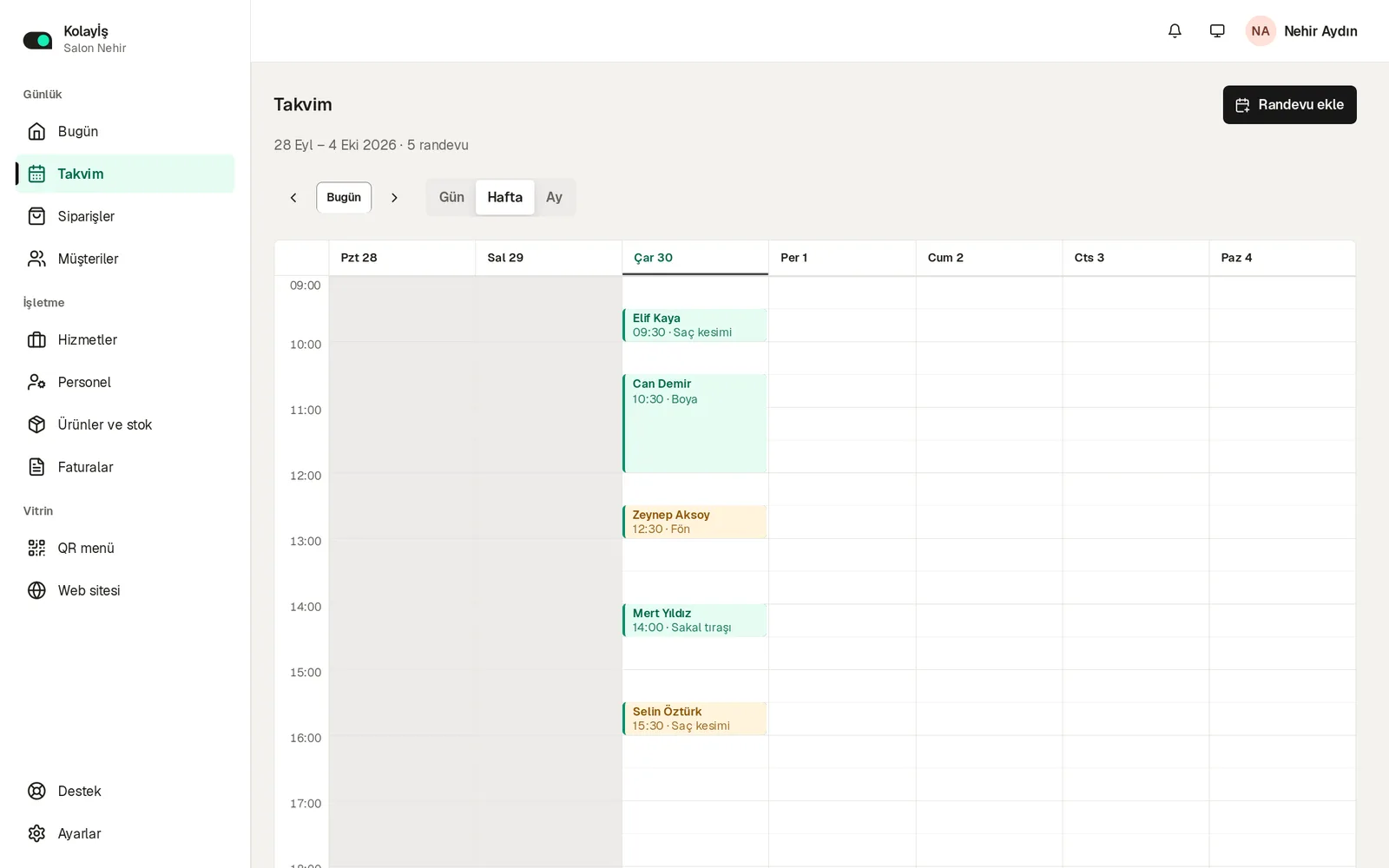Viewport: 1389px width, 868px height.
Task: Jump to today with Bugün button
Action: tap(344, 198)
